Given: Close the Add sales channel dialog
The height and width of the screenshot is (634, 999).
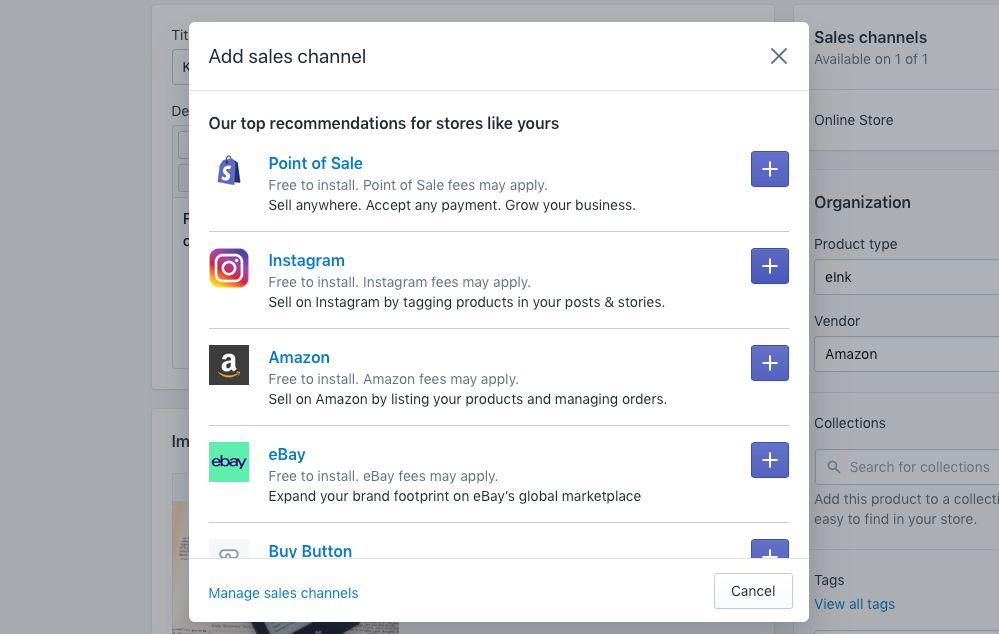Looking at the screenshot, I should tap(778, 57).
